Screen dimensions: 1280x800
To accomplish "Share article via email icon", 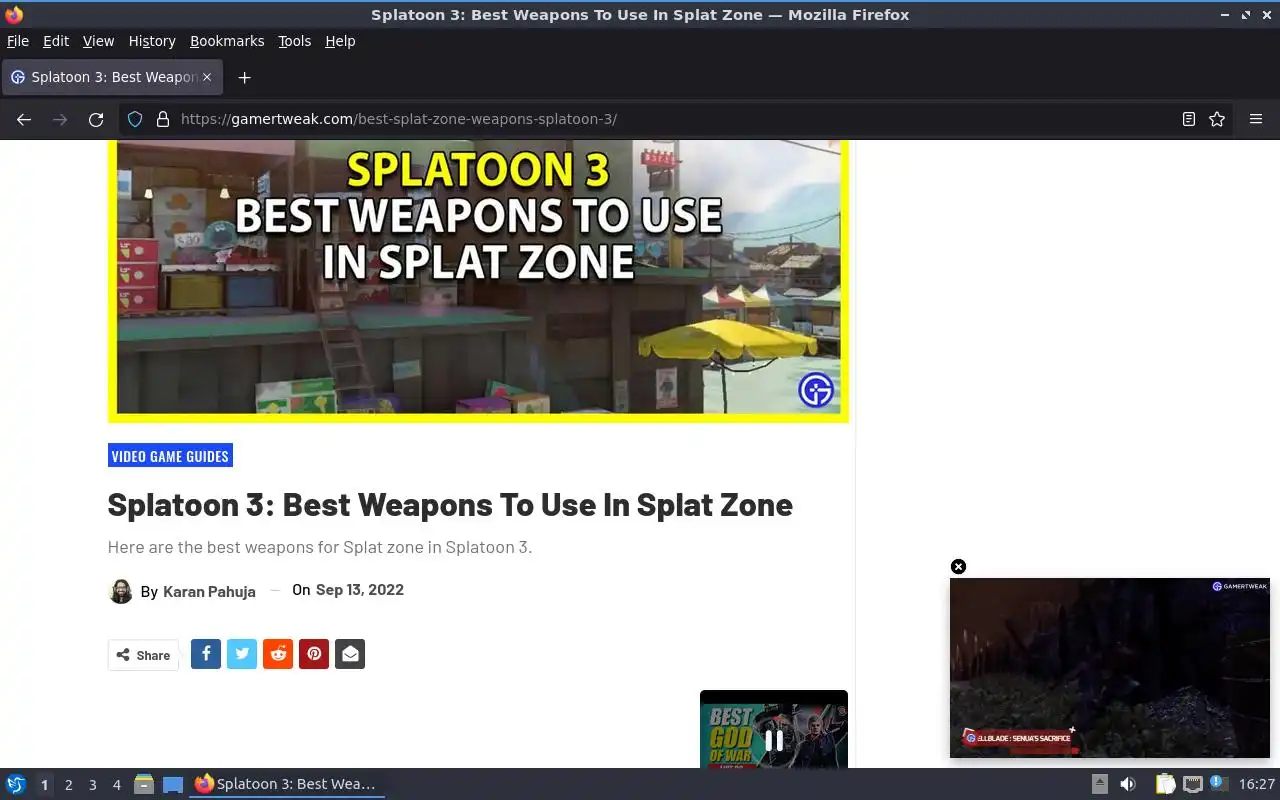I will click(350, 654).
